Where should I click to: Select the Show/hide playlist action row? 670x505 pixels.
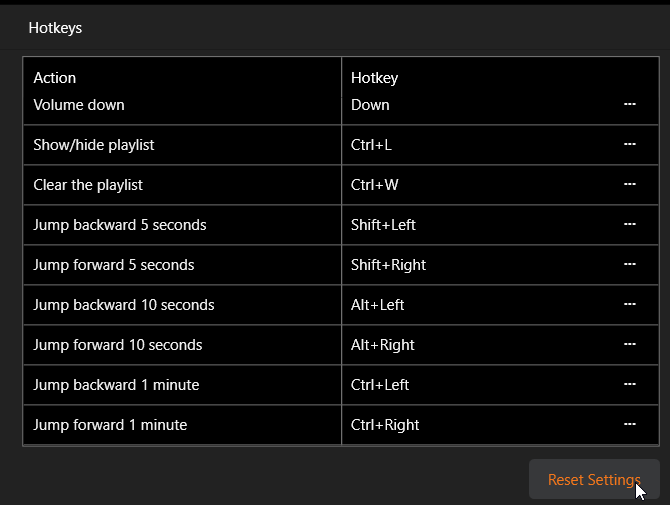[94, 145]
